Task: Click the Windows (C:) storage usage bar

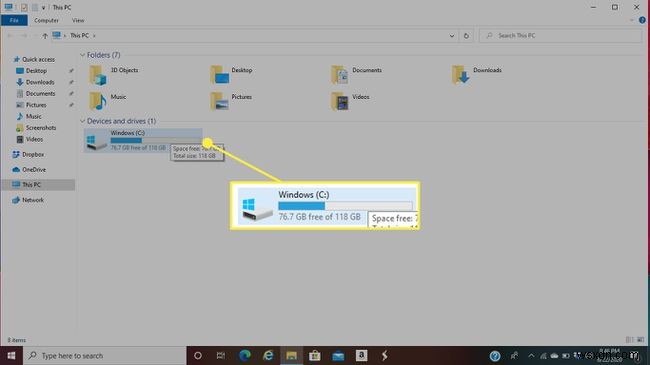Action: pos(155,140)
